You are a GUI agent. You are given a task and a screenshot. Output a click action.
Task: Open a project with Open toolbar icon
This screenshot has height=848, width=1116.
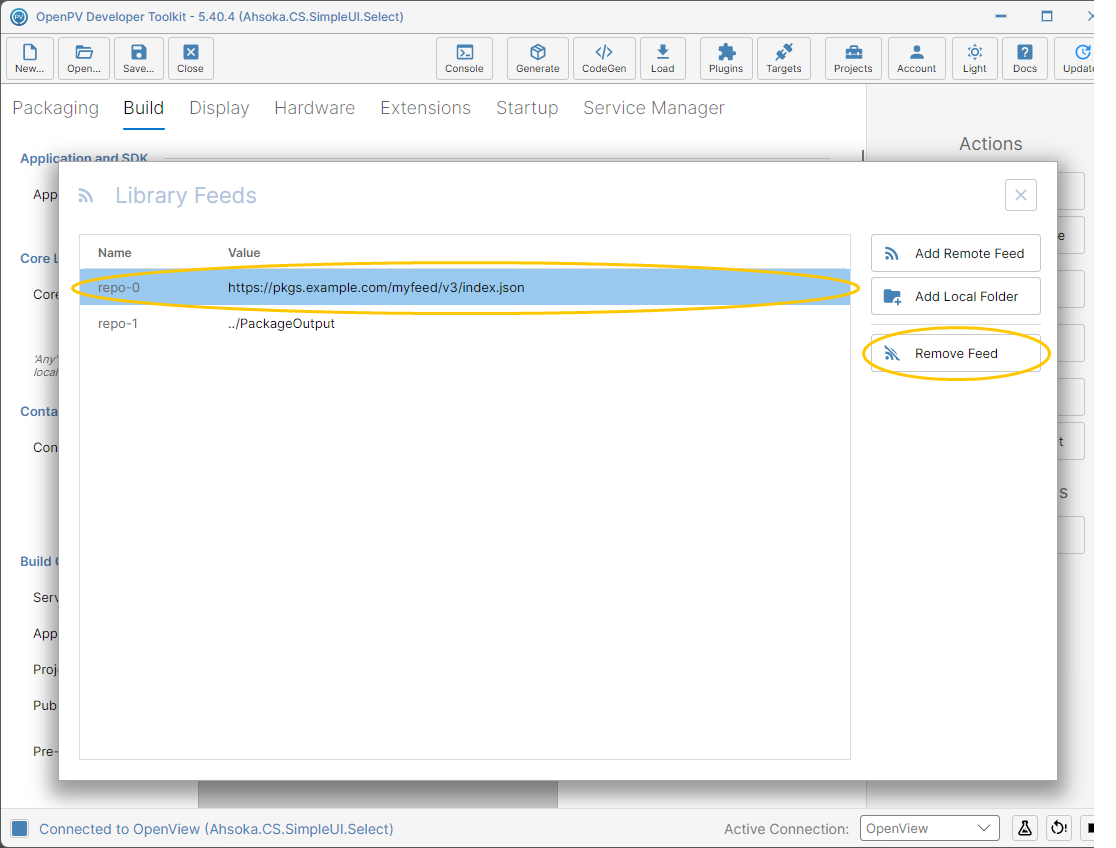click(x=84, y=58)
